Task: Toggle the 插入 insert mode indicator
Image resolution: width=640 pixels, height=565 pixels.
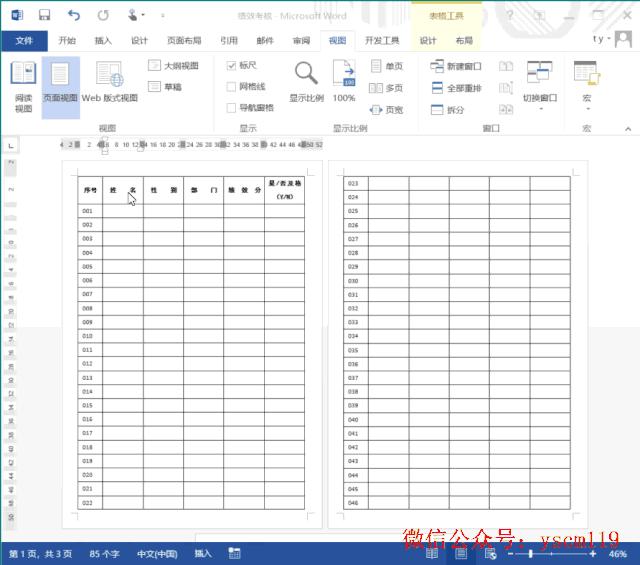Action: coord(203,554)
